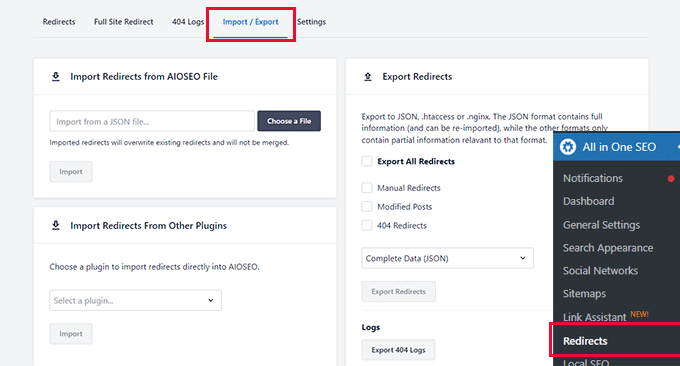Click the Choose a File button
680x366 pixels.
[x=289, y=121]
